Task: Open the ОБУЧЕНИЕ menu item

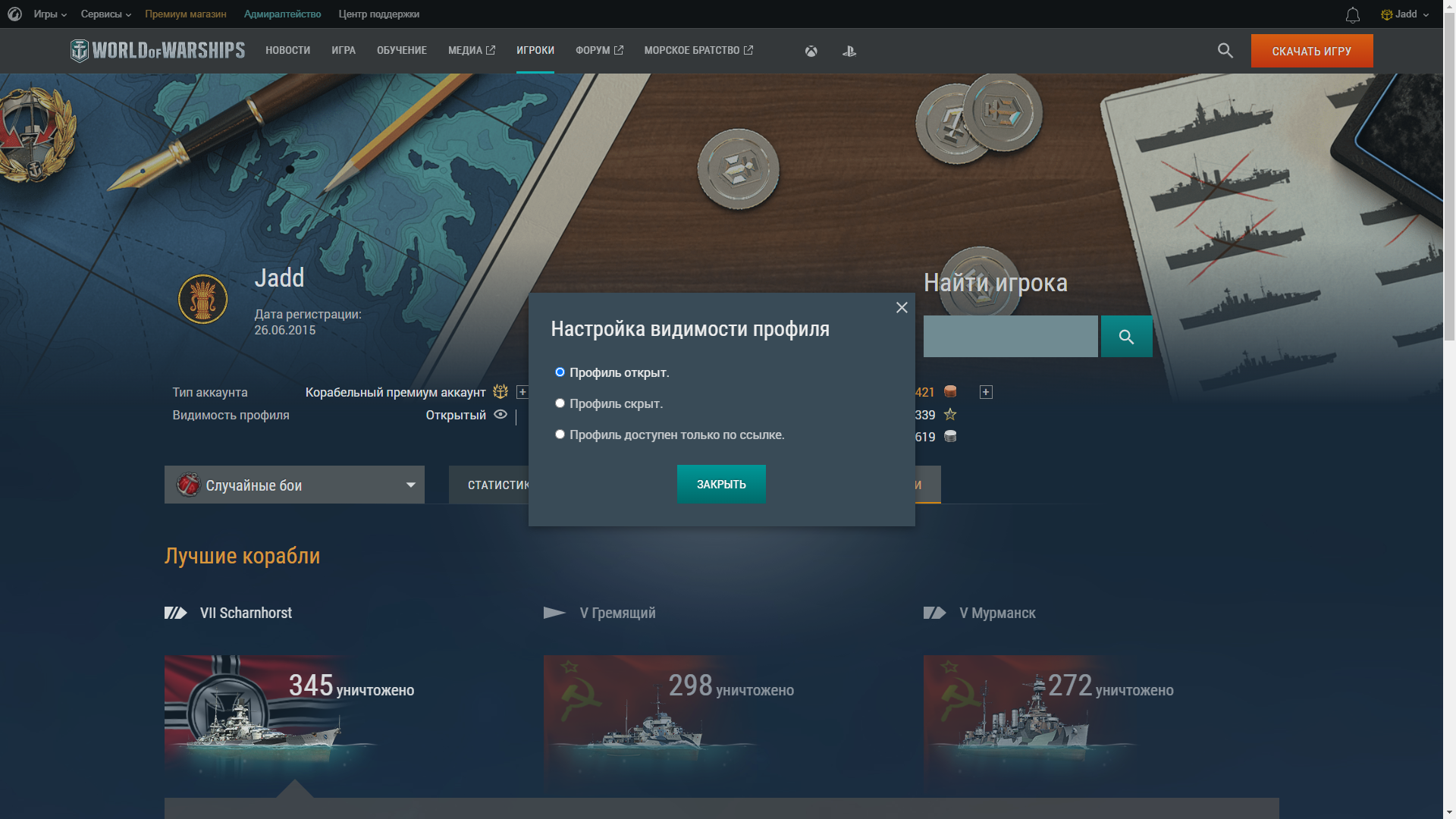Action: [x=402, y=50]
